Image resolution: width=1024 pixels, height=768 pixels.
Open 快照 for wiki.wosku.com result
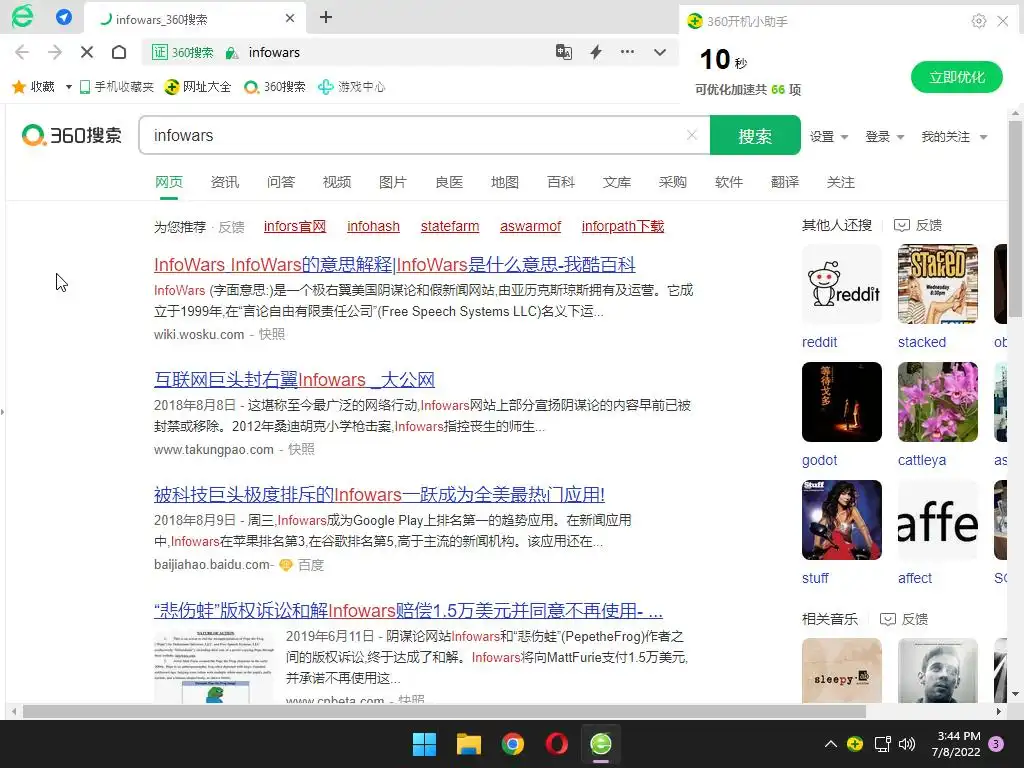pos(272,334)
